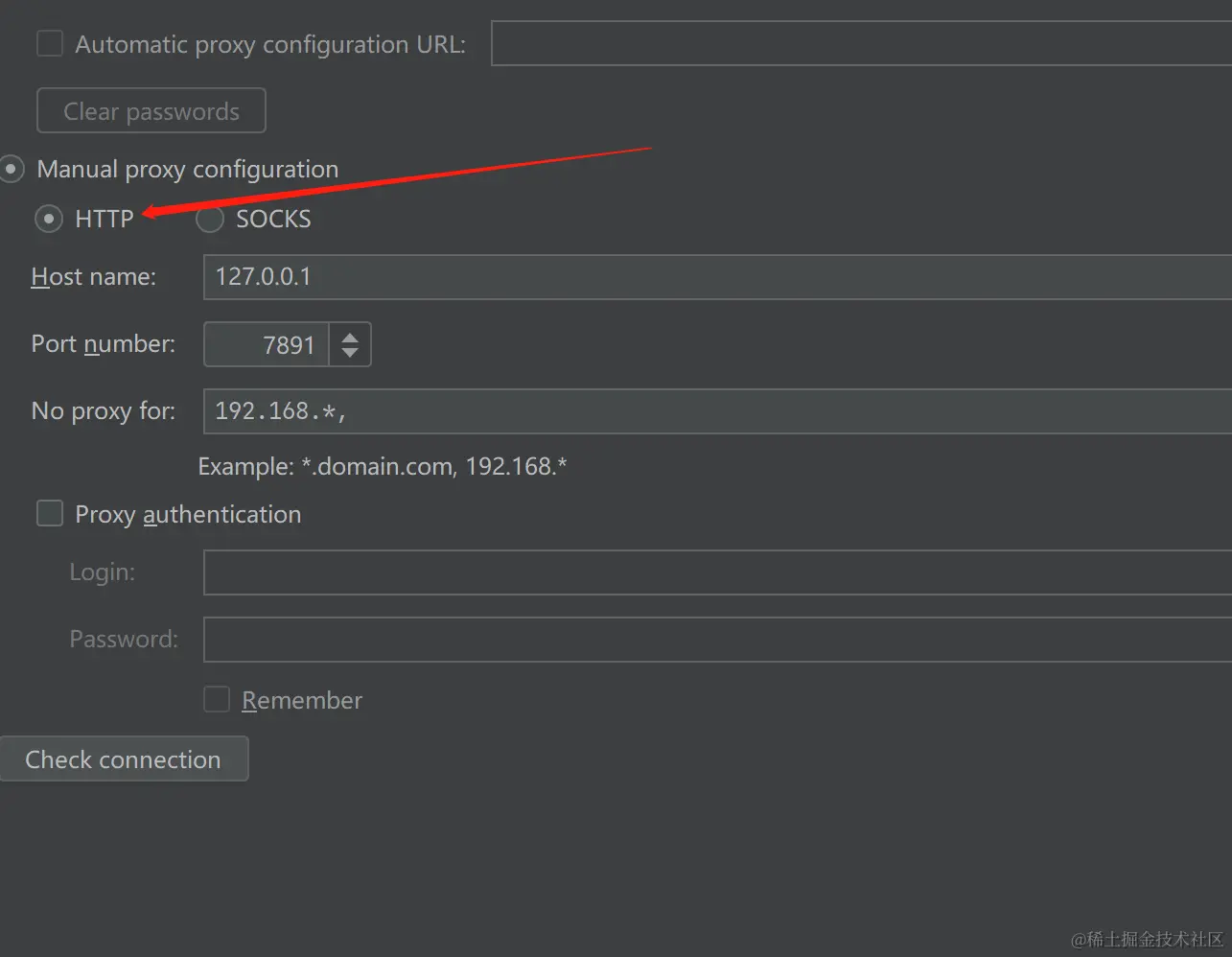The height and width of the screenshot is (957, 1232).
Task: Click the Port number field showing 7891
Action: [x=267, y=344]
